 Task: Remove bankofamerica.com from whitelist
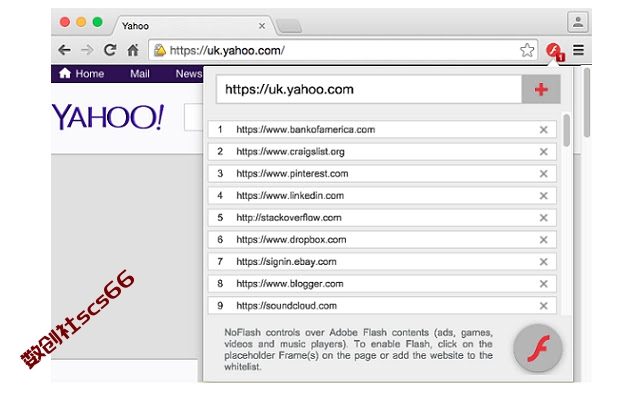(x=543, y=130)
